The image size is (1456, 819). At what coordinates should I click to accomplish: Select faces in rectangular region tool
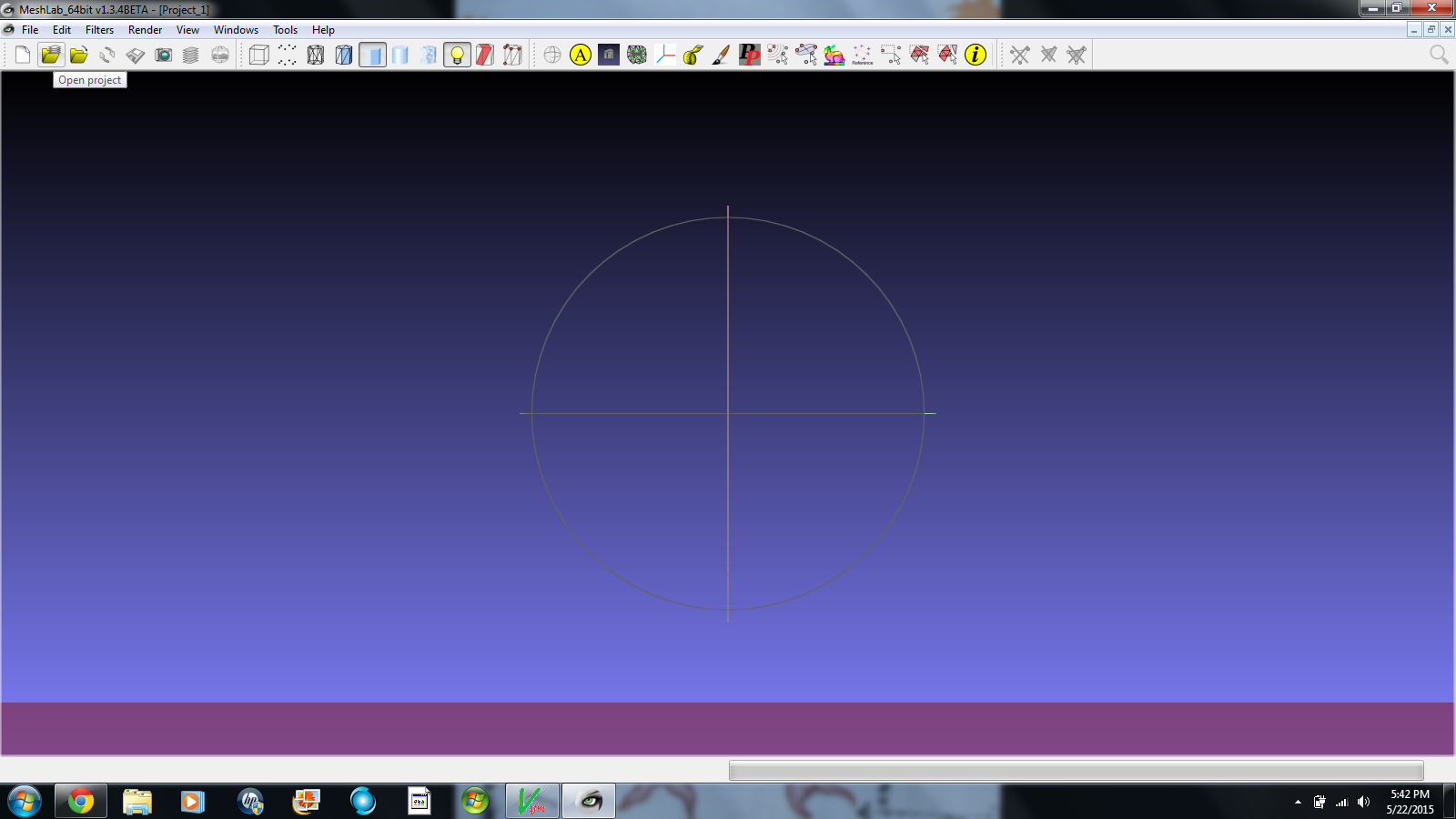(919, 55)
